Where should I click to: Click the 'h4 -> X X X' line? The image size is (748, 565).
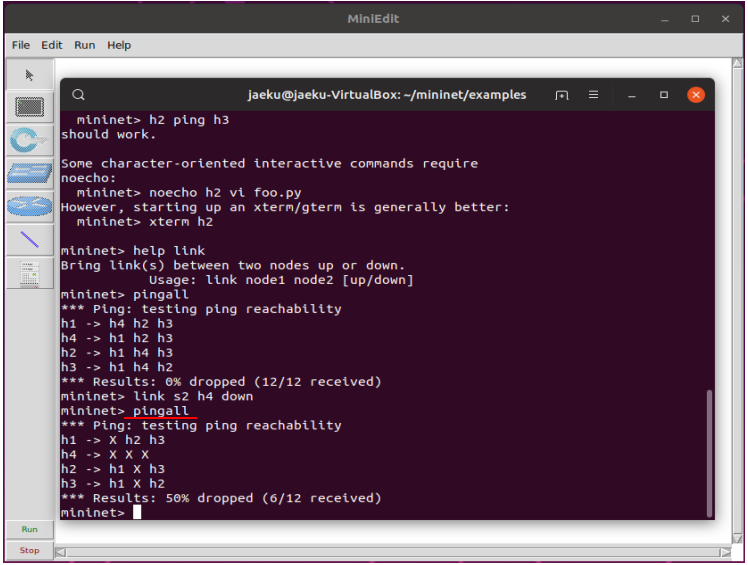tap(105, 455)
